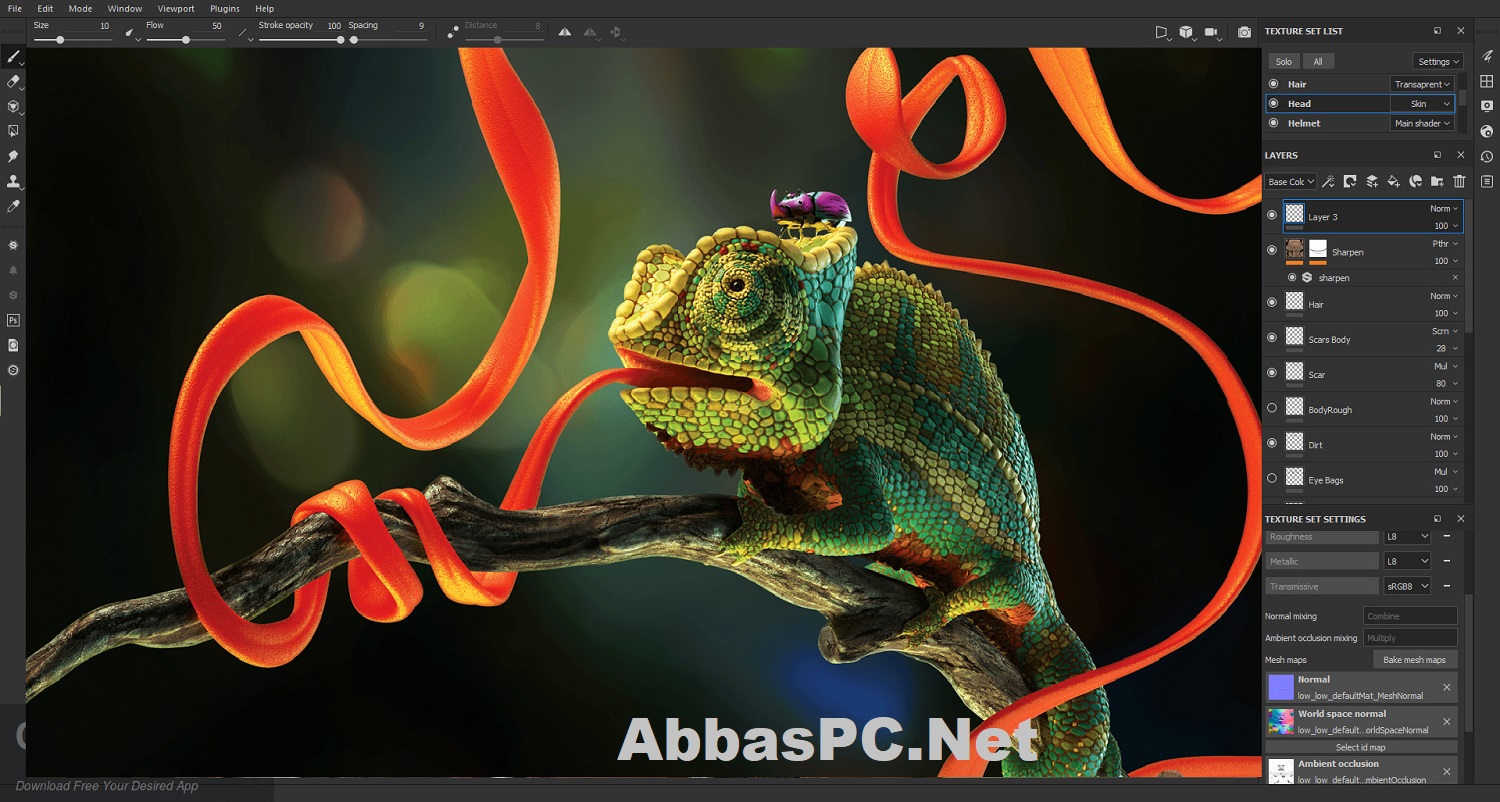
Task: Add a new paint layer
Action: (1372, 181)
